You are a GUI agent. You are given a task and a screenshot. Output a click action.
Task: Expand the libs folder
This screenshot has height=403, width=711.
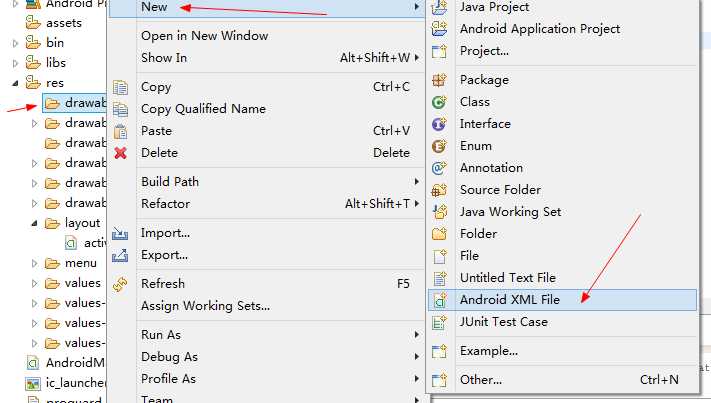click(x=15, y=63)
